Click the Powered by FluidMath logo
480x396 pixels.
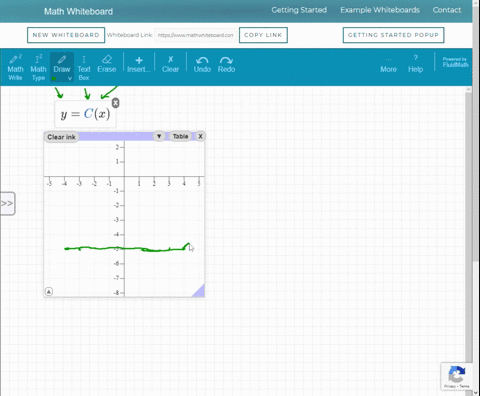point(455,62)
